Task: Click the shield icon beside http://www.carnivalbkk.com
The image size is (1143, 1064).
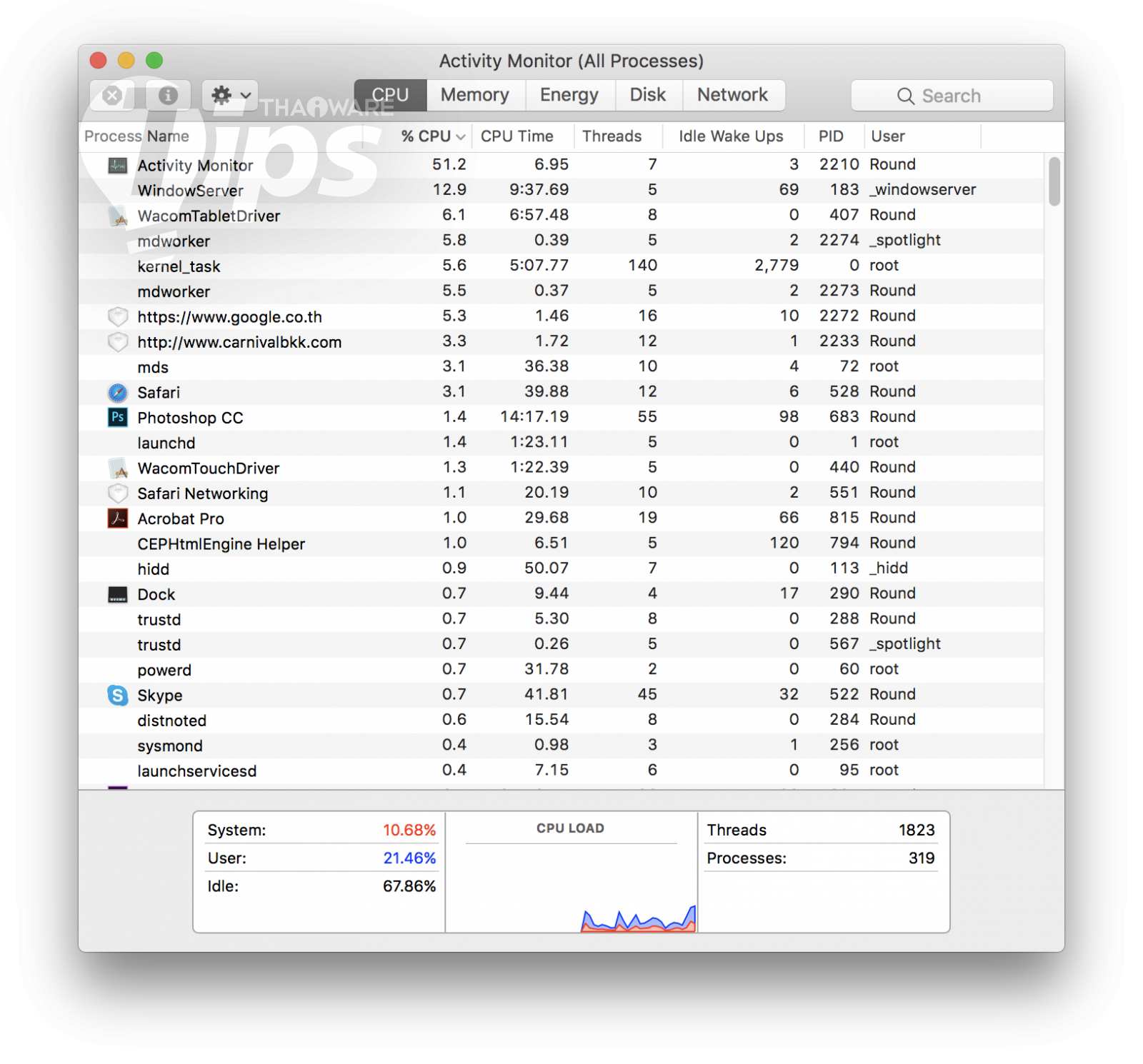Action: click(x=118, y=342)
